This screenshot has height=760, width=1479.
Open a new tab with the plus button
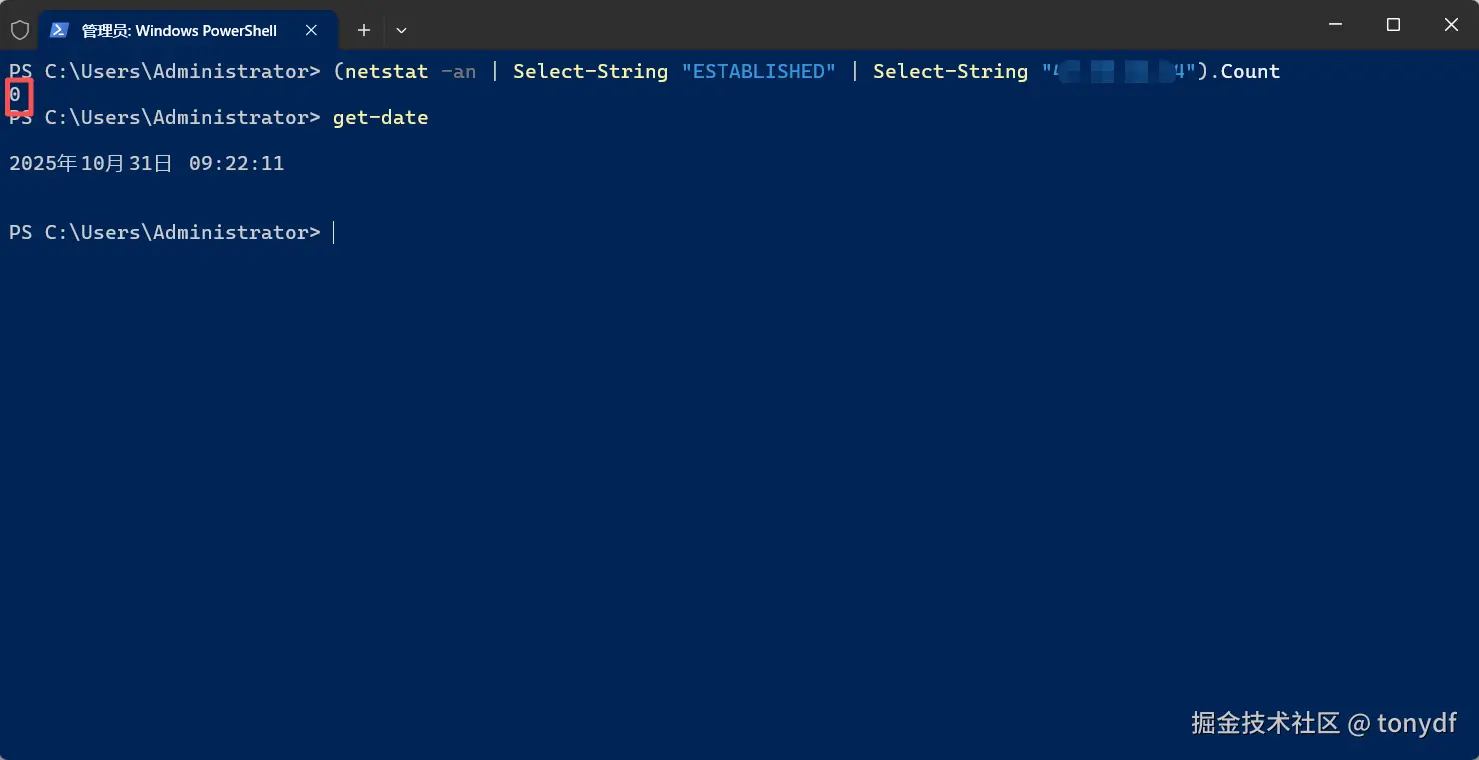click(x=364, y=30)
